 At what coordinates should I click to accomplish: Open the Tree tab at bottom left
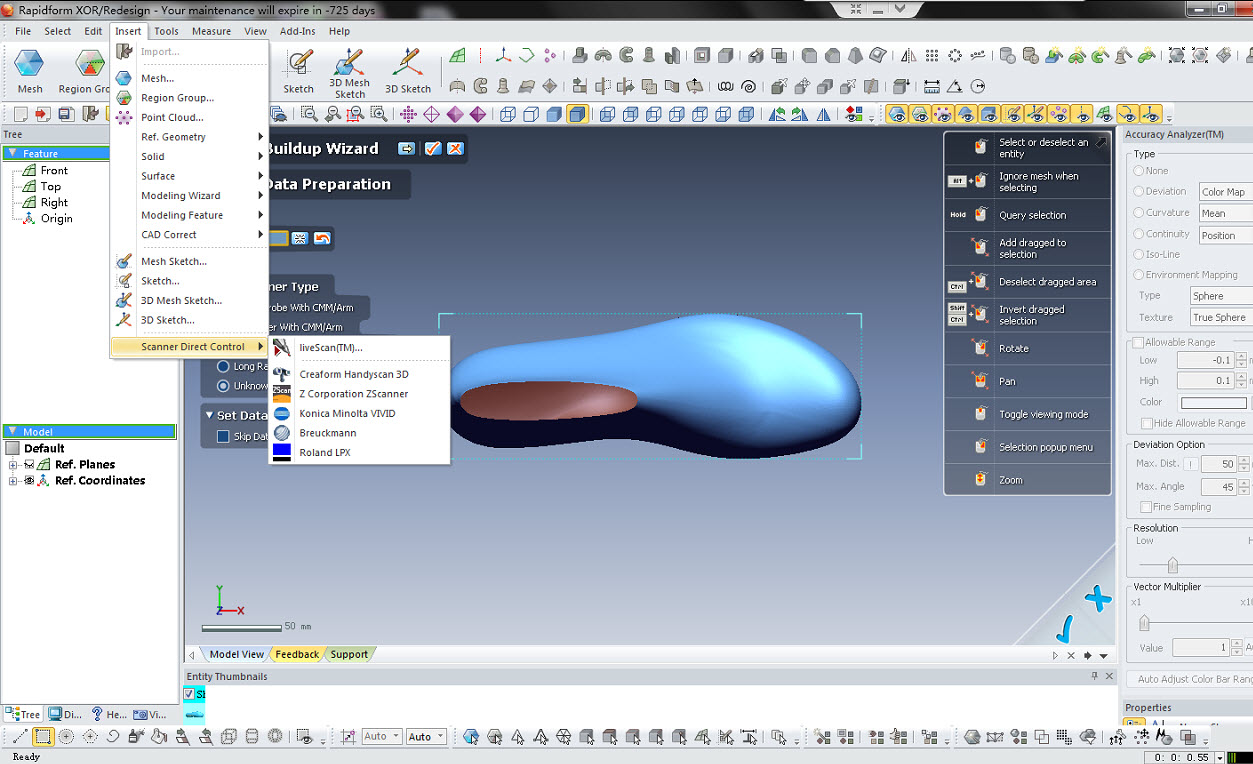(x=24, y=714)
